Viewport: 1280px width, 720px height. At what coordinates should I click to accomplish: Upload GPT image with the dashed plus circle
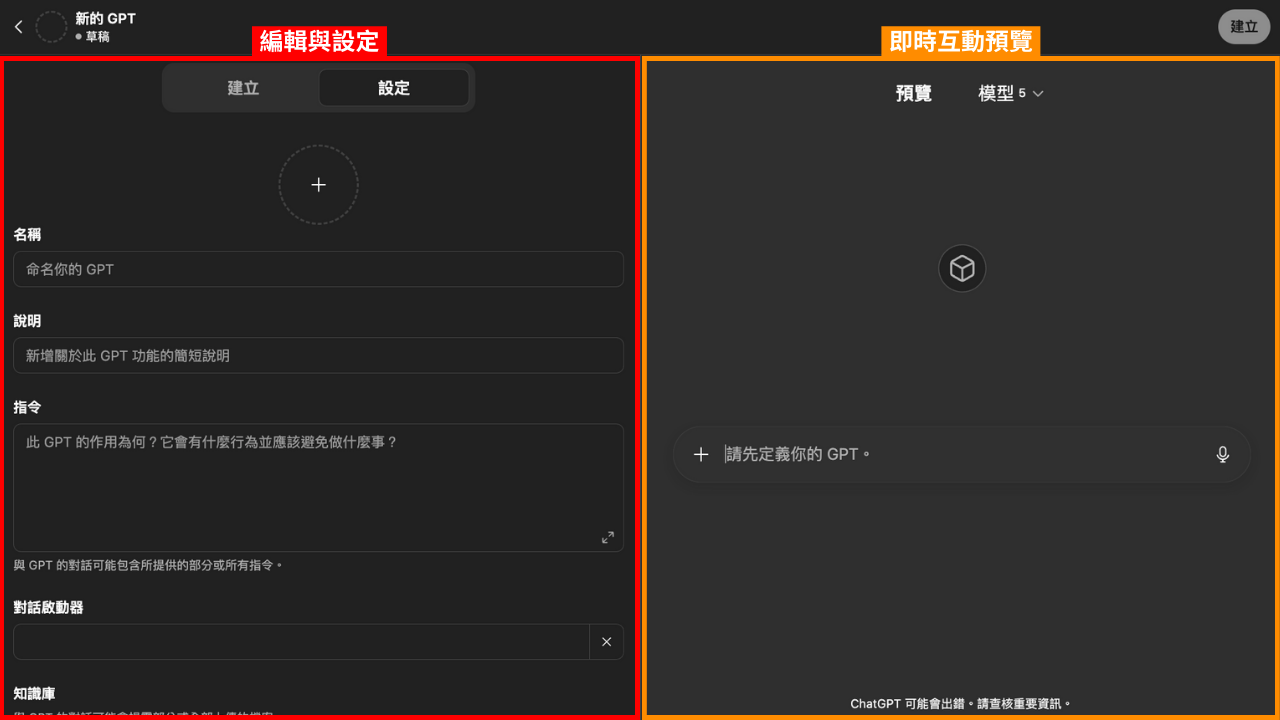(x=318, y=185)
